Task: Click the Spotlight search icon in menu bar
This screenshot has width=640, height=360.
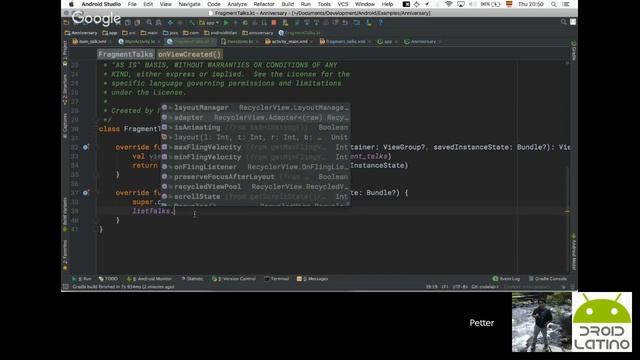Action: tap(553, 4)
